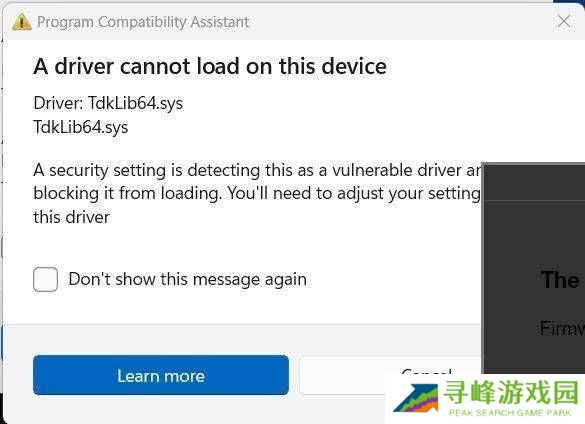Click the colorful mountain arrow watermark logo
Screen dimensions: 585x424
click(416, 398)
